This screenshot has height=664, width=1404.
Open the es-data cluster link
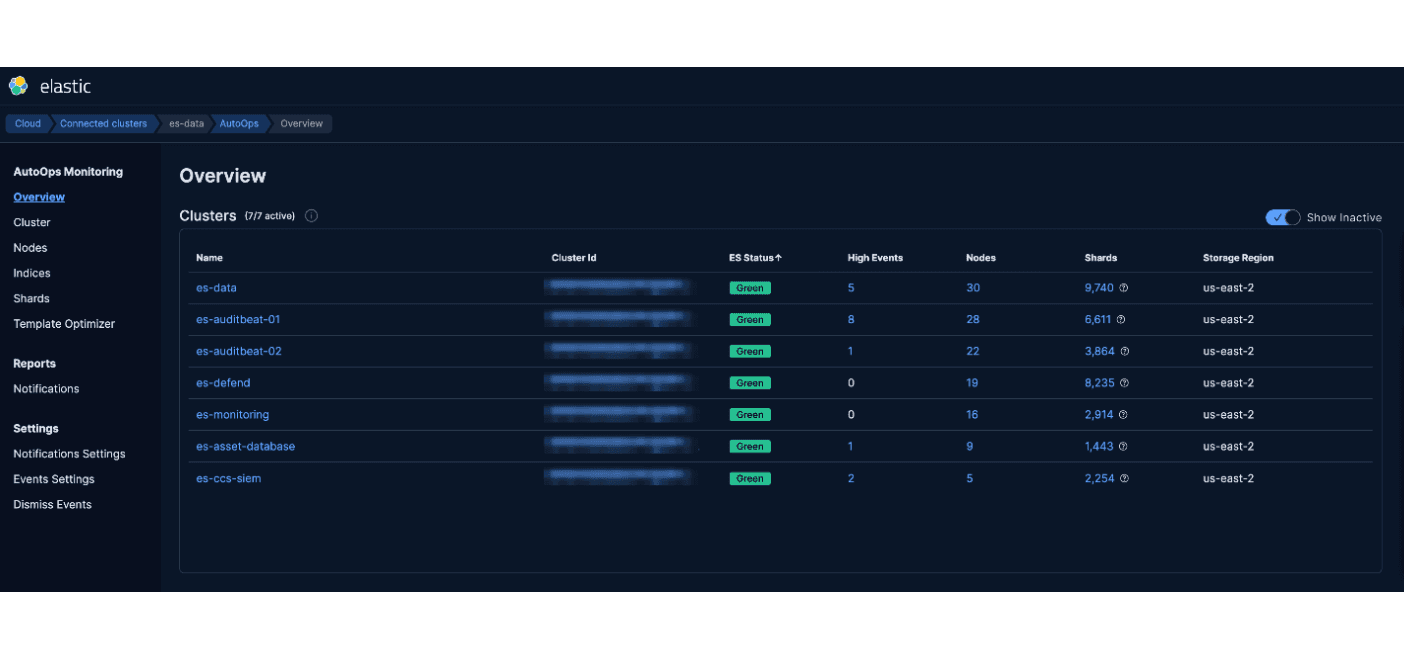coord(216,287)
